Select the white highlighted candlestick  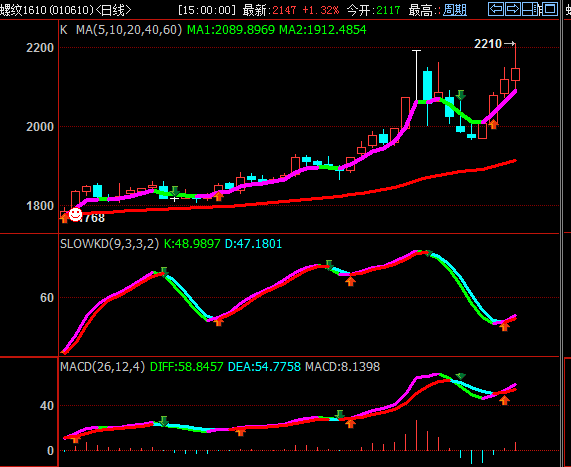[416, 76]
